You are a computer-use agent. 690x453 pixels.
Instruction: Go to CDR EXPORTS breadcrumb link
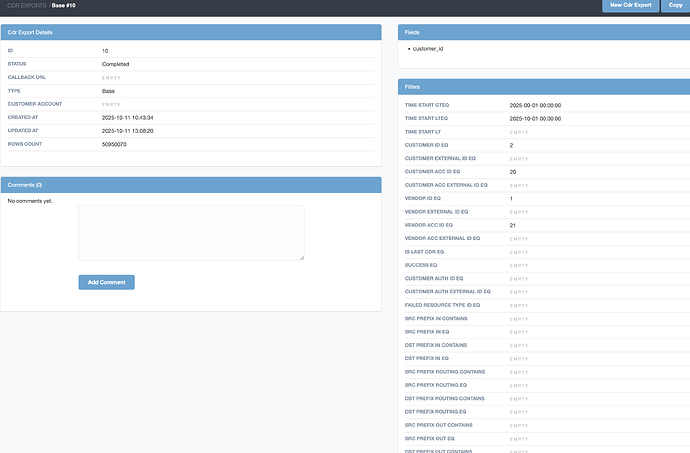[26, 6]
